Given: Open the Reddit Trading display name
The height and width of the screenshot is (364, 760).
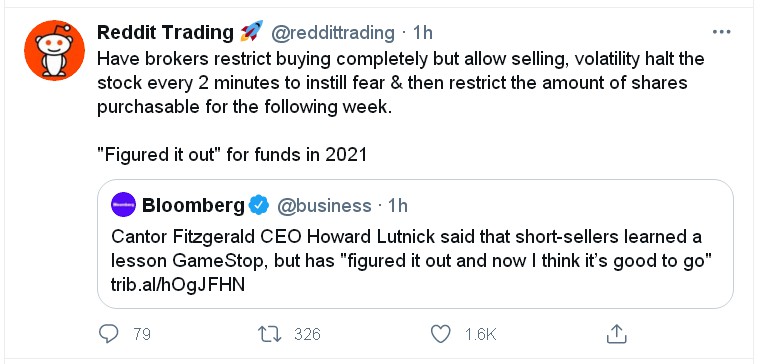Looking at the screenshot, I should click(165, 32).
